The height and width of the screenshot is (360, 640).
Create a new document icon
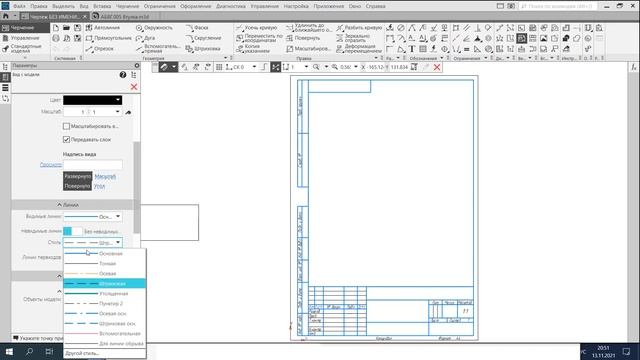pyautogui.click(x=56, y=28)
